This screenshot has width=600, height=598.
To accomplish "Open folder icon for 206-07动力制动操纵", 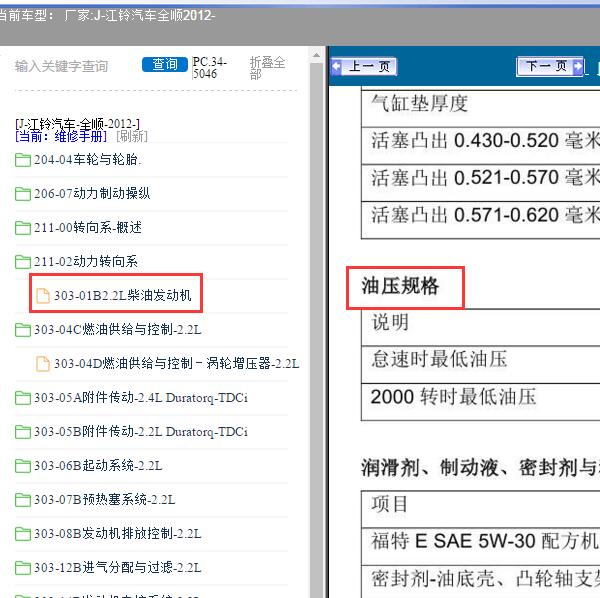I will tap(23, 194).
